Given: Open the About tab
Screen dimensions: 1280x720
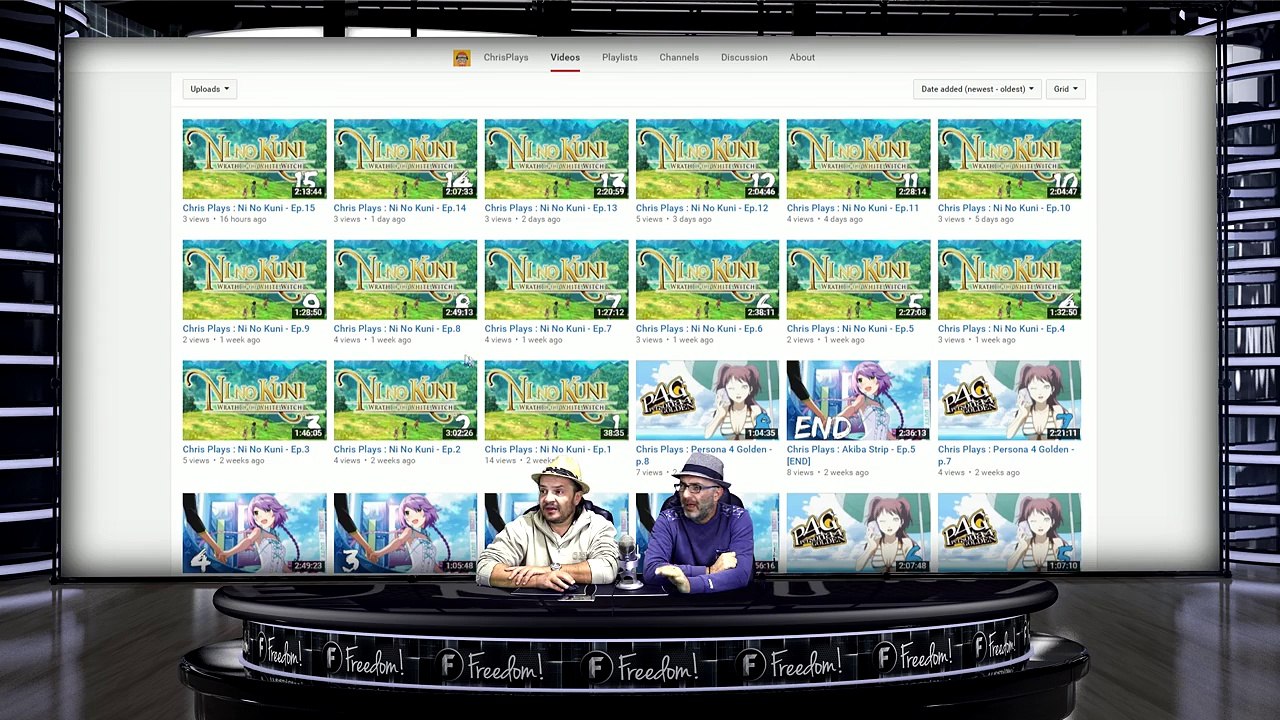Looking at the screenshot, I should 802,58.
